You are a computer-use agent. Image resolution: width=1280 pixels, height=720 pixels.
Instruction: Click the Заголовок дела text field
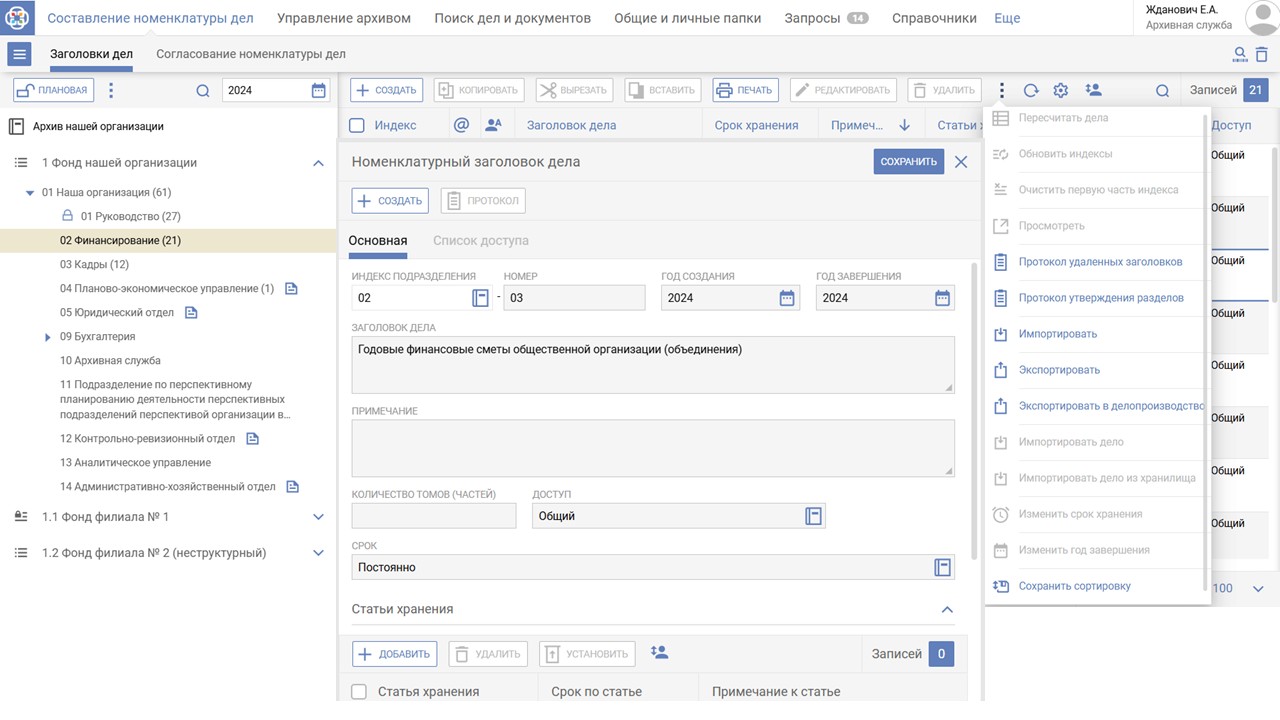tap(652, 364)
